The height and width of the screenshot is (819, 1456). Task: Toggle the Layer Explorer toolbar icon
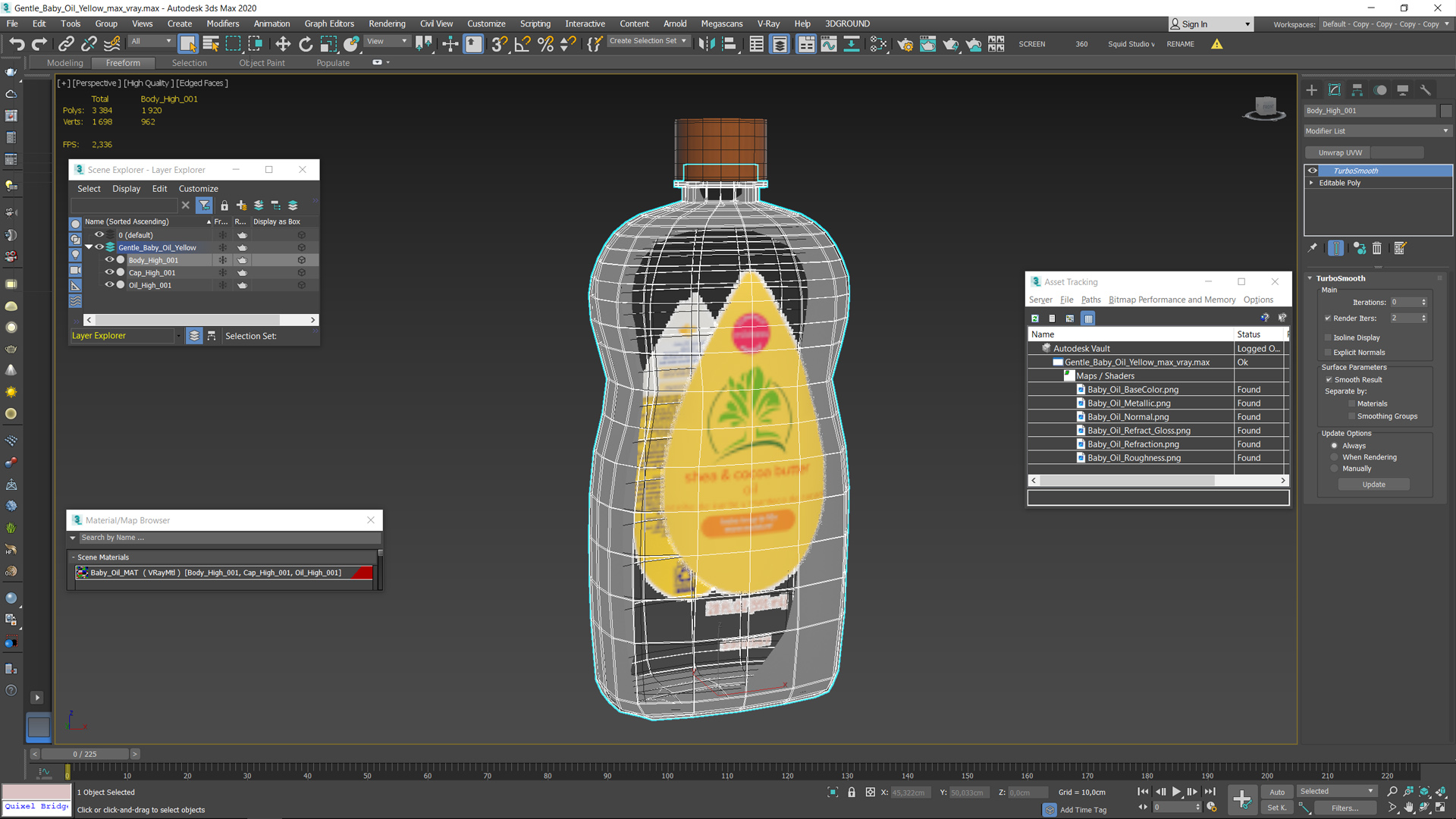tap(780, 44)
